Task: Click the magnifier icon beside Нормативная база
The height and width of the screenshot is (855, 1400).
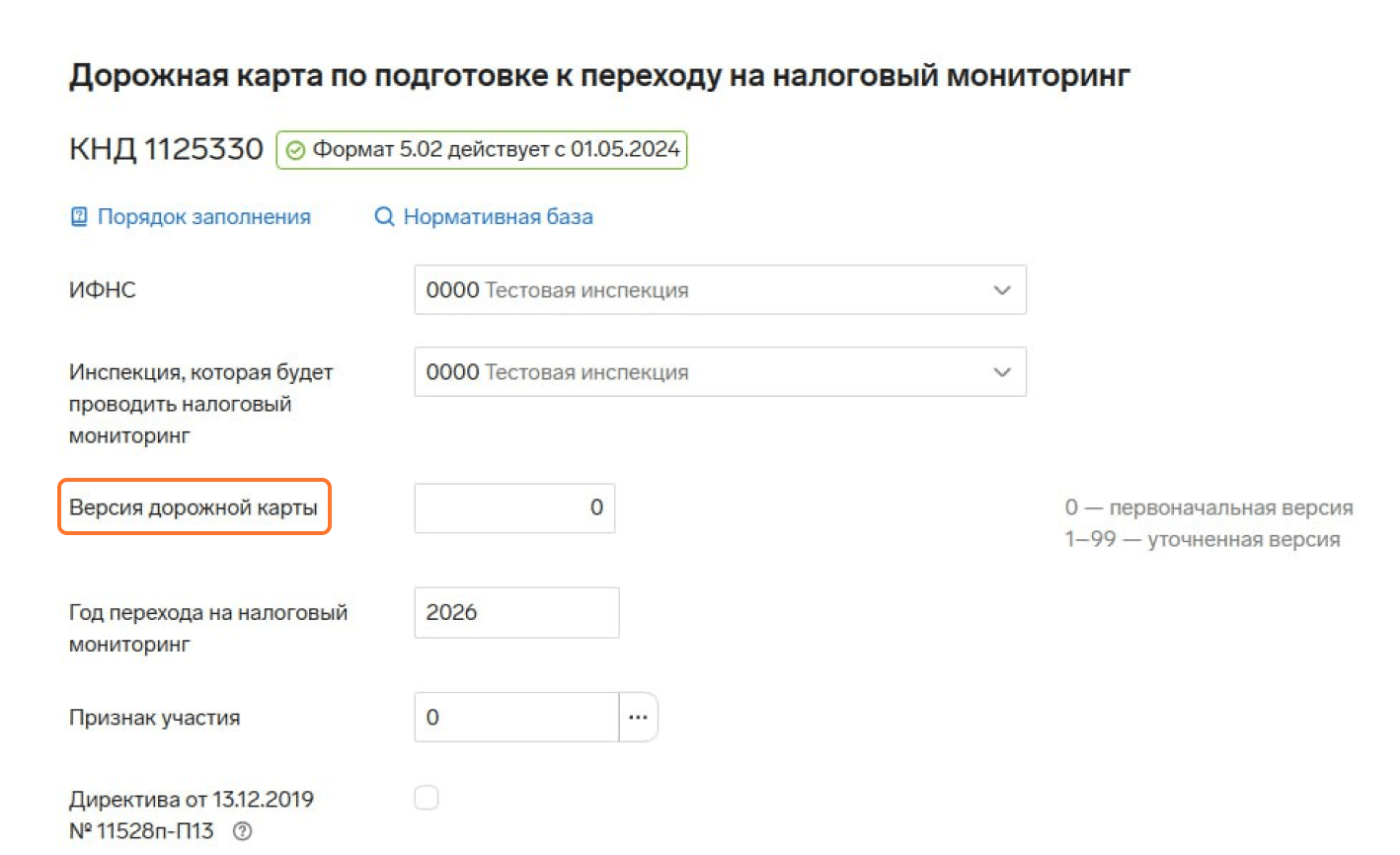Action: click(x=384, y=217)
